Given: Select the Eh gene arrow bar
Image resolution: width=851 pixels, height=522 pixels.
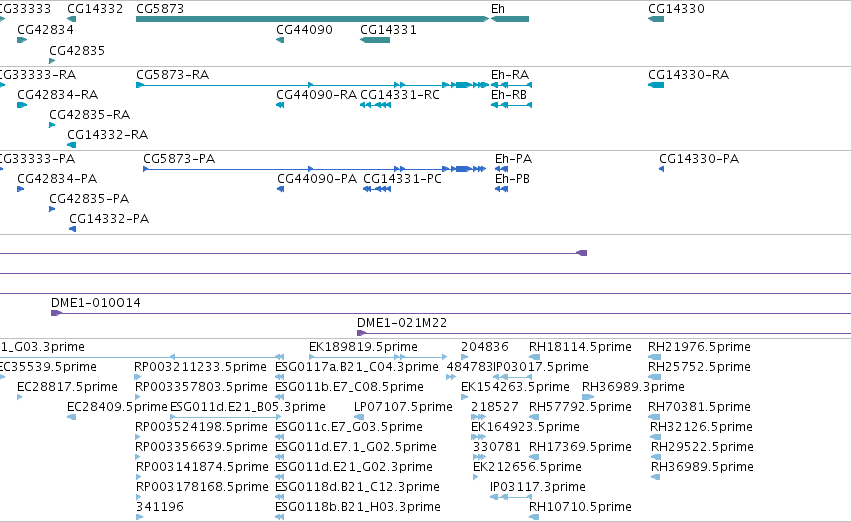Looking at the screenshot, I should click(x=510, y=19).
